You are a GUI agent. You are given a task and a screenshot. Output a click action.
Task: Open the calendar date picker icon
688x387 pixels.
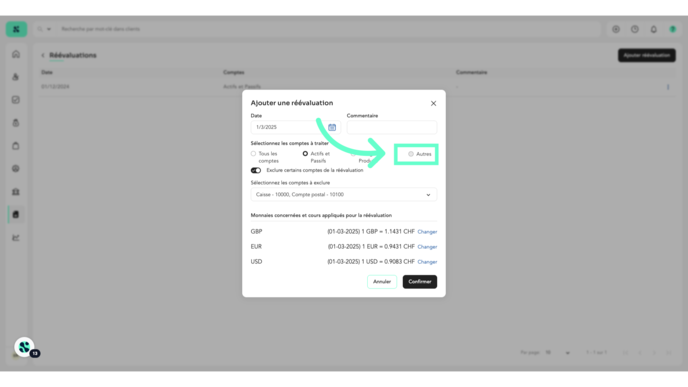(332, 127)
